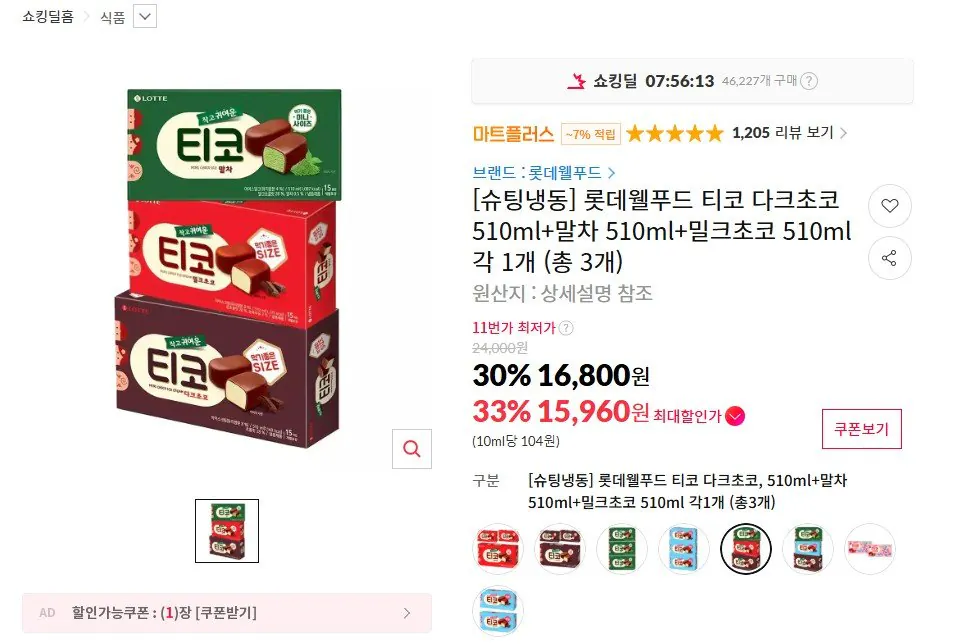956x644 pixels.
Task: Click the share icon below the heart
Action: [889, 258]
